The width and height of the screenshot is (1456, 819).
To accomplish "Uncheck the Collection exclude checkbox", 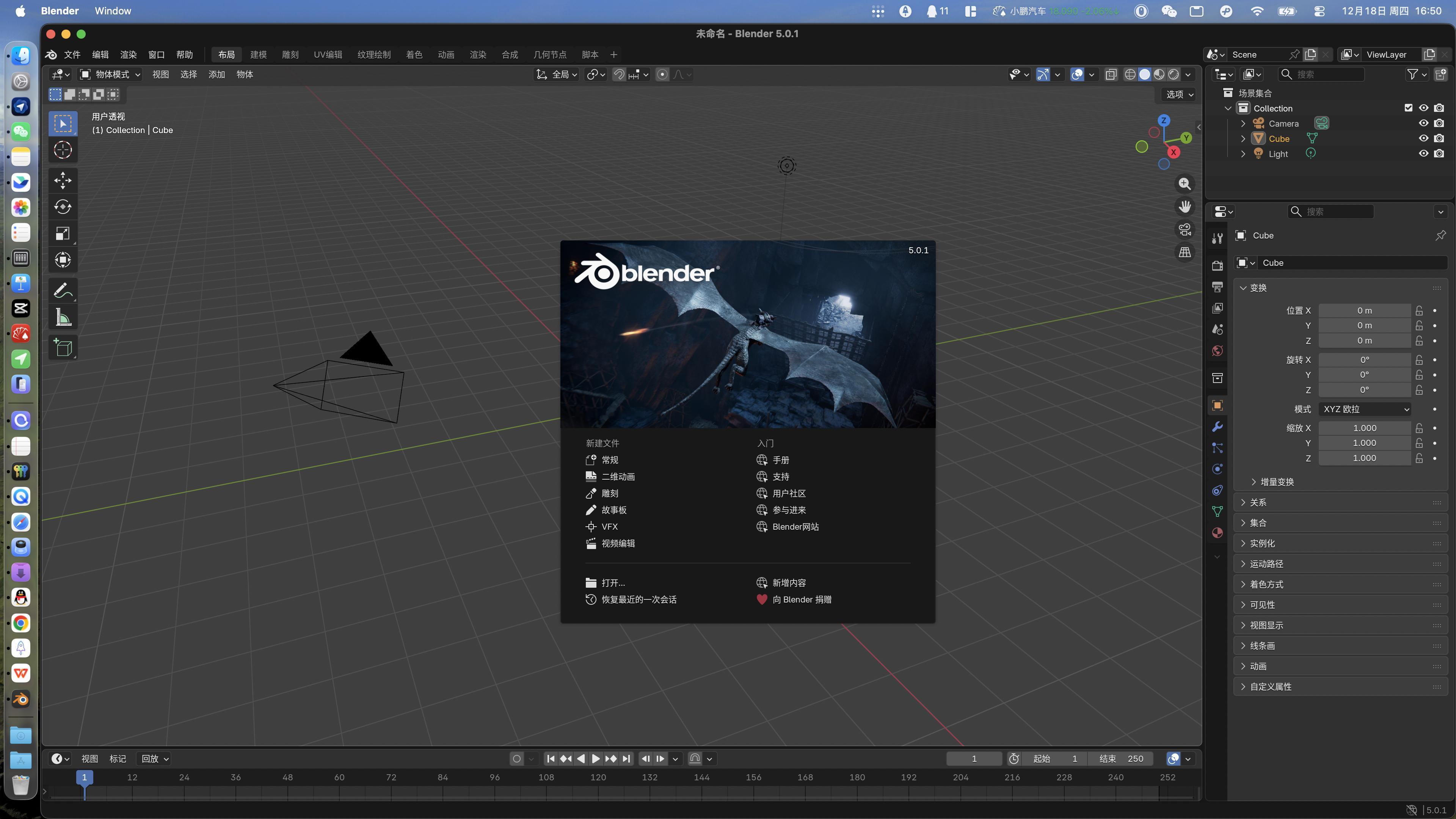I will pos(1408,108).
